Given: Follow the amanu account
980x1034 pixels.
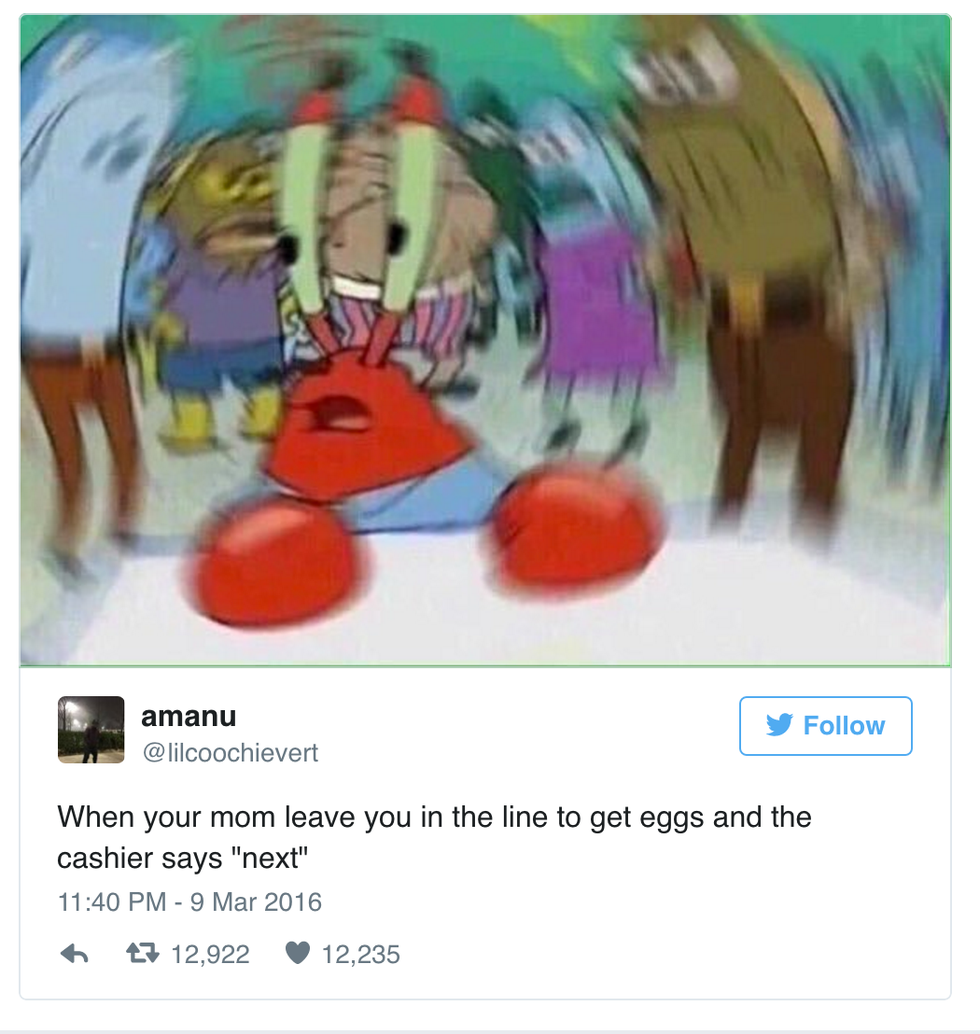Looking at the screenshot, I should tap(826, 725).
